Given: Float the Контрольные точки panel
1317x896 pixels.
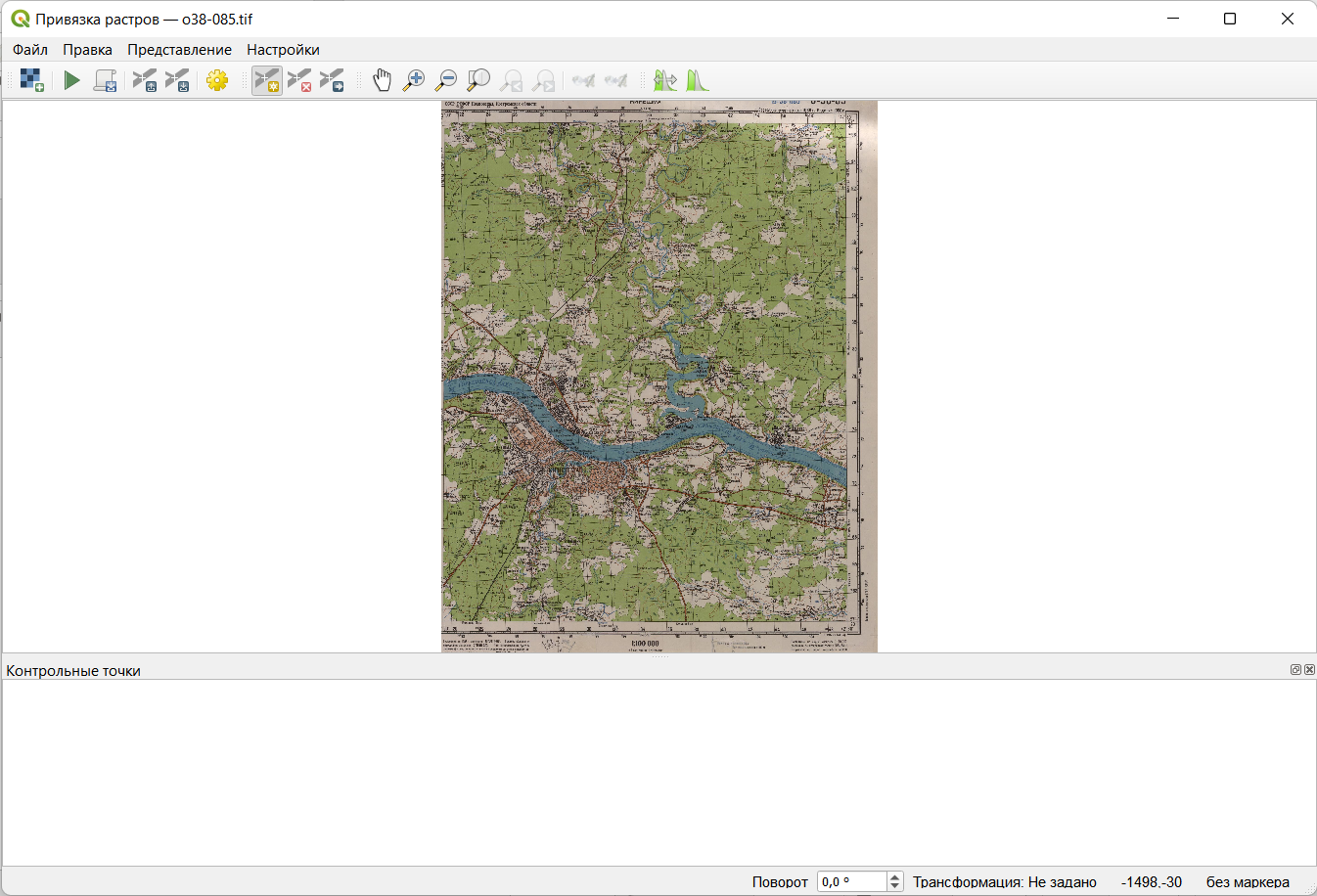Looking at the screenshot, I should 1295,670.
